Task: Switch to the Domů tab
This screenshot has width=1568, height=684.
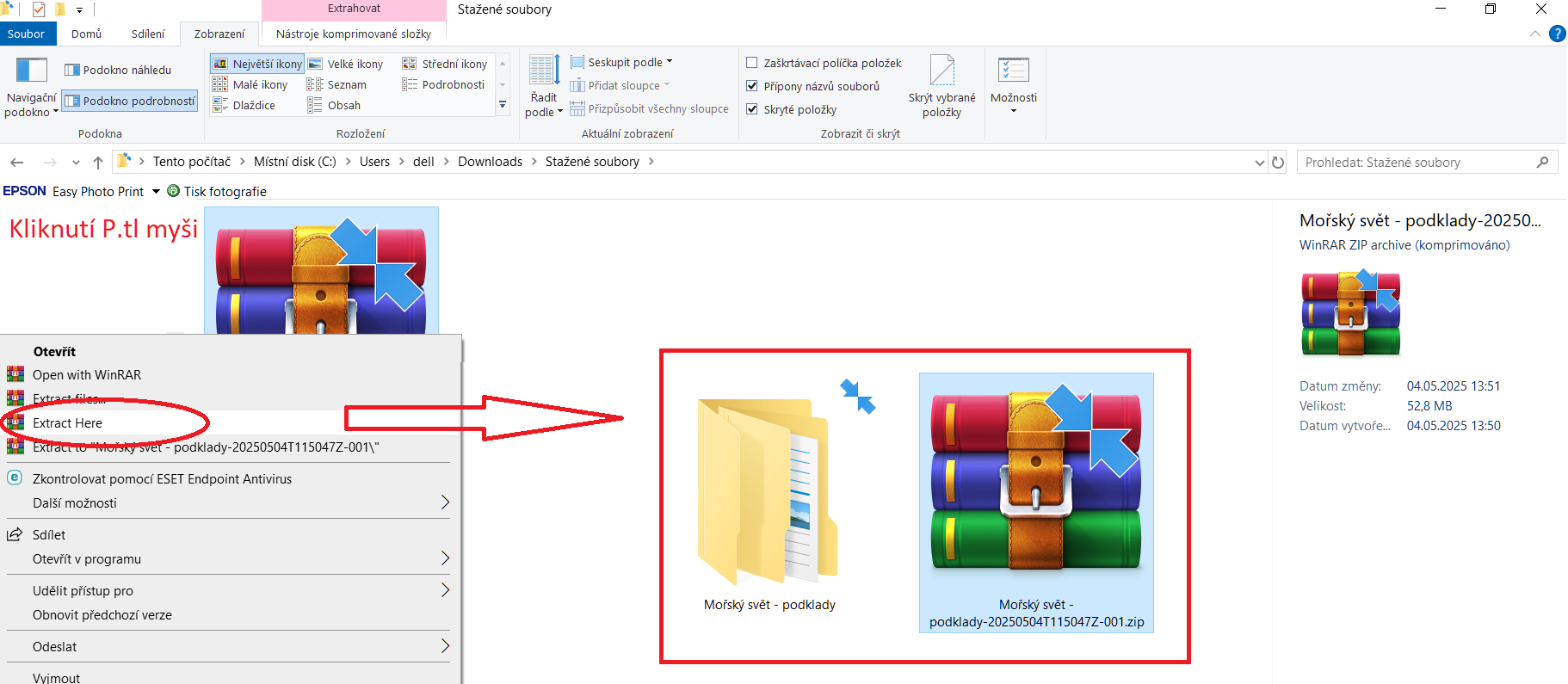Action: pos(86,34)
